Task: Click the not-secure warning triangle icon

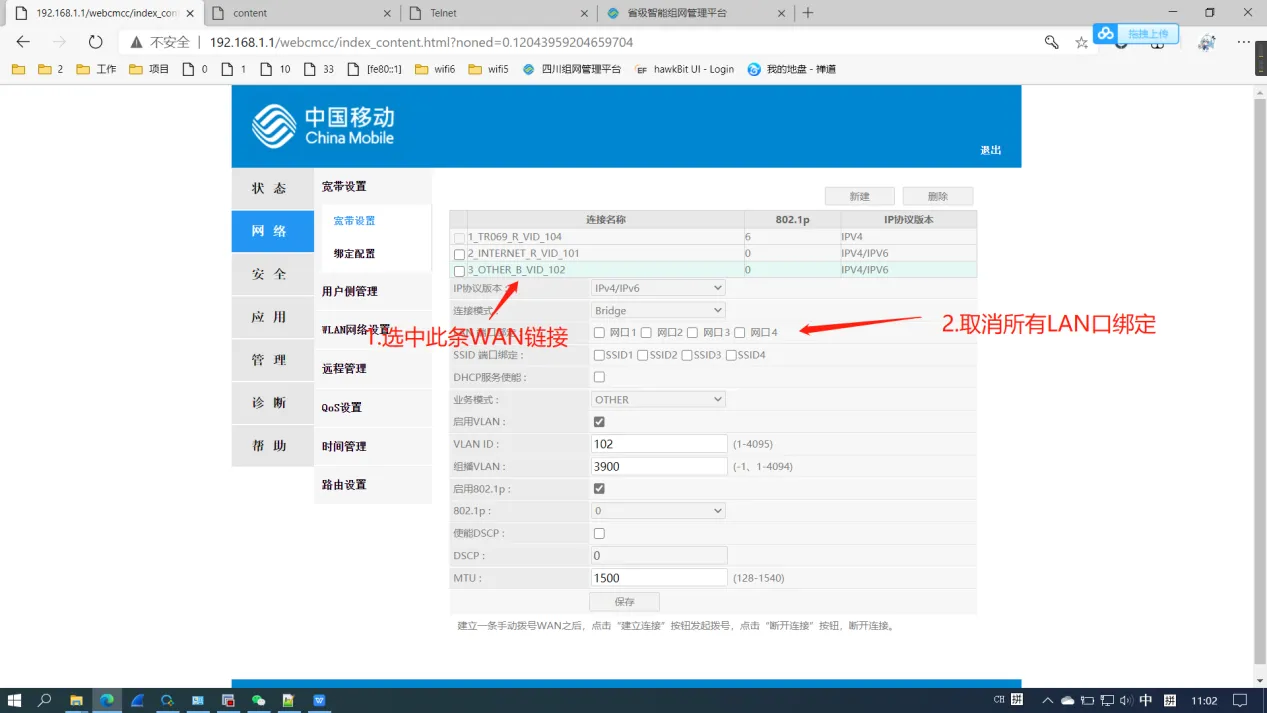Action: coord(136,42)
